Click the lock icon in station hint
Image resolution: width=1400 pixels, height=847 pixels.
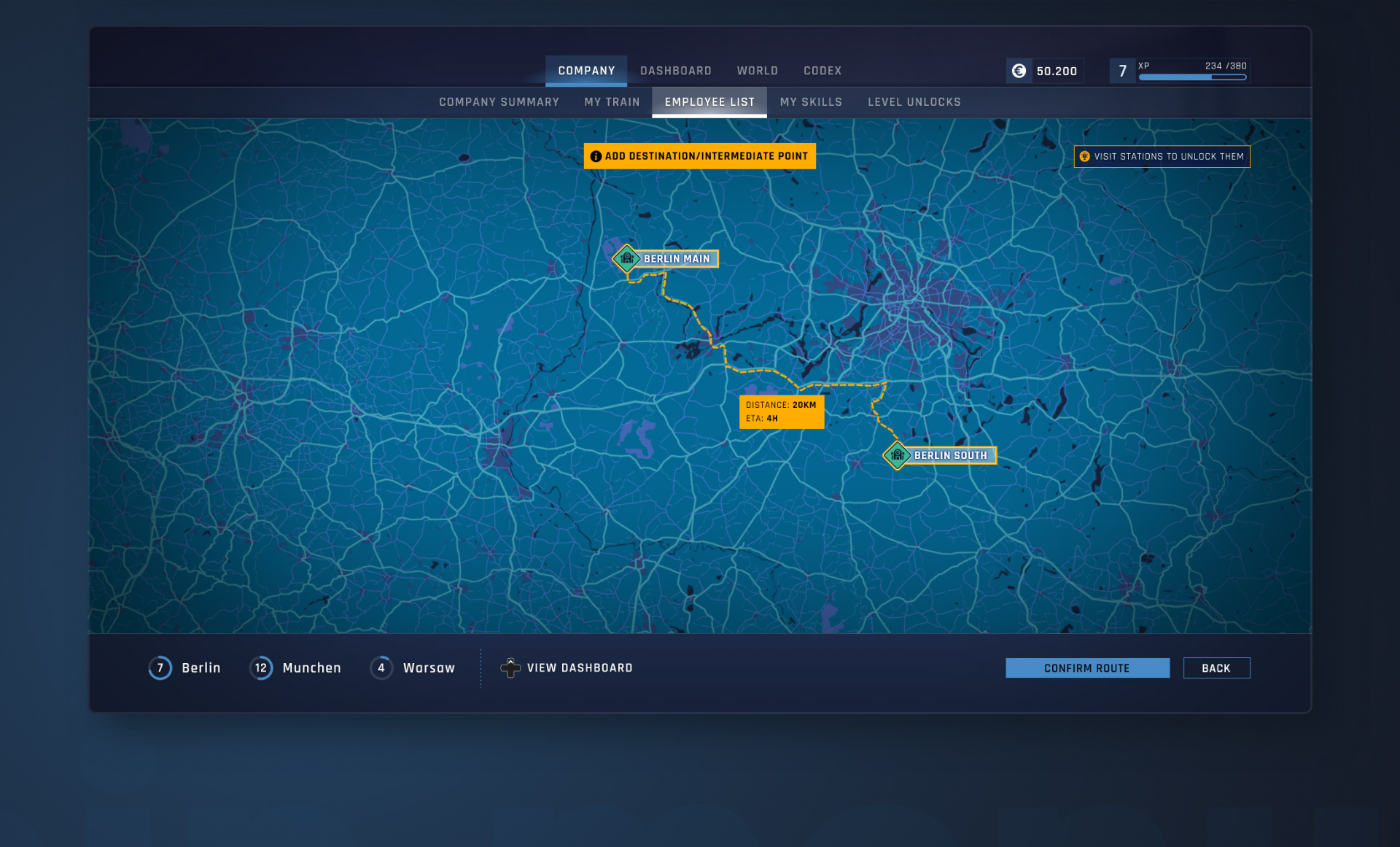1084,156
